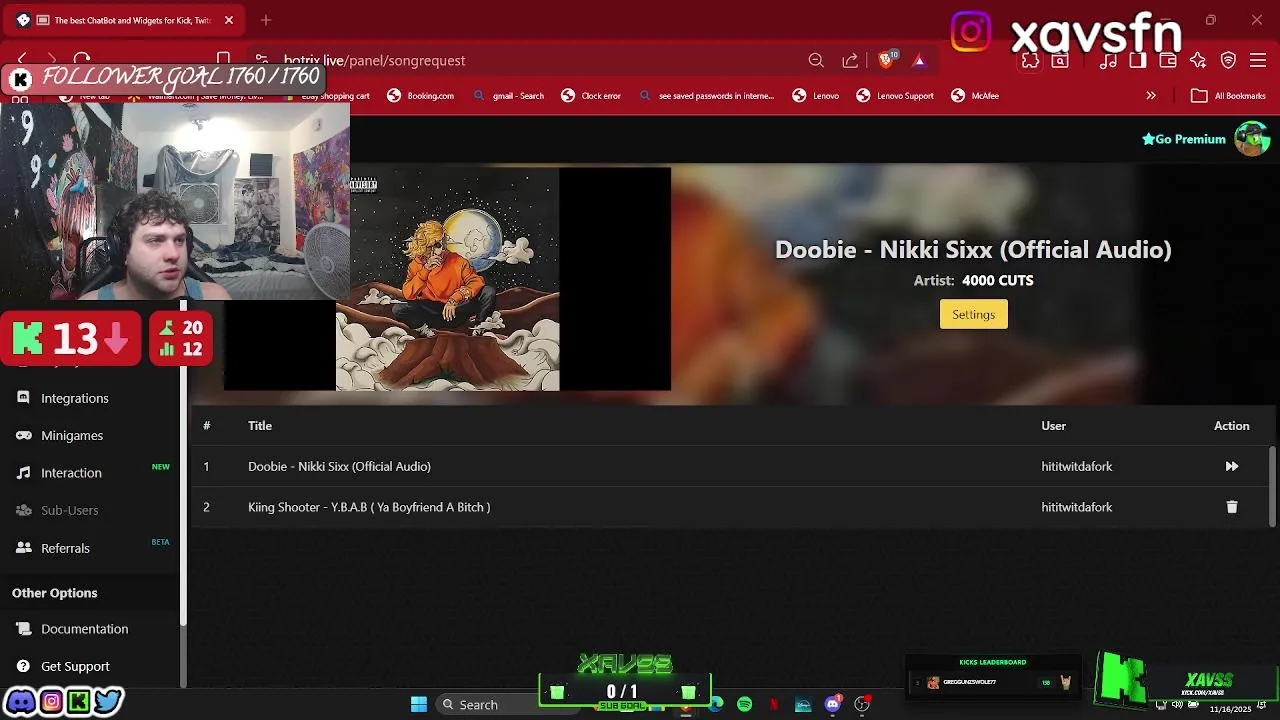Click the song request list scrollbar
Viewport: 1280px width, 720px height.
[1272, 485]
